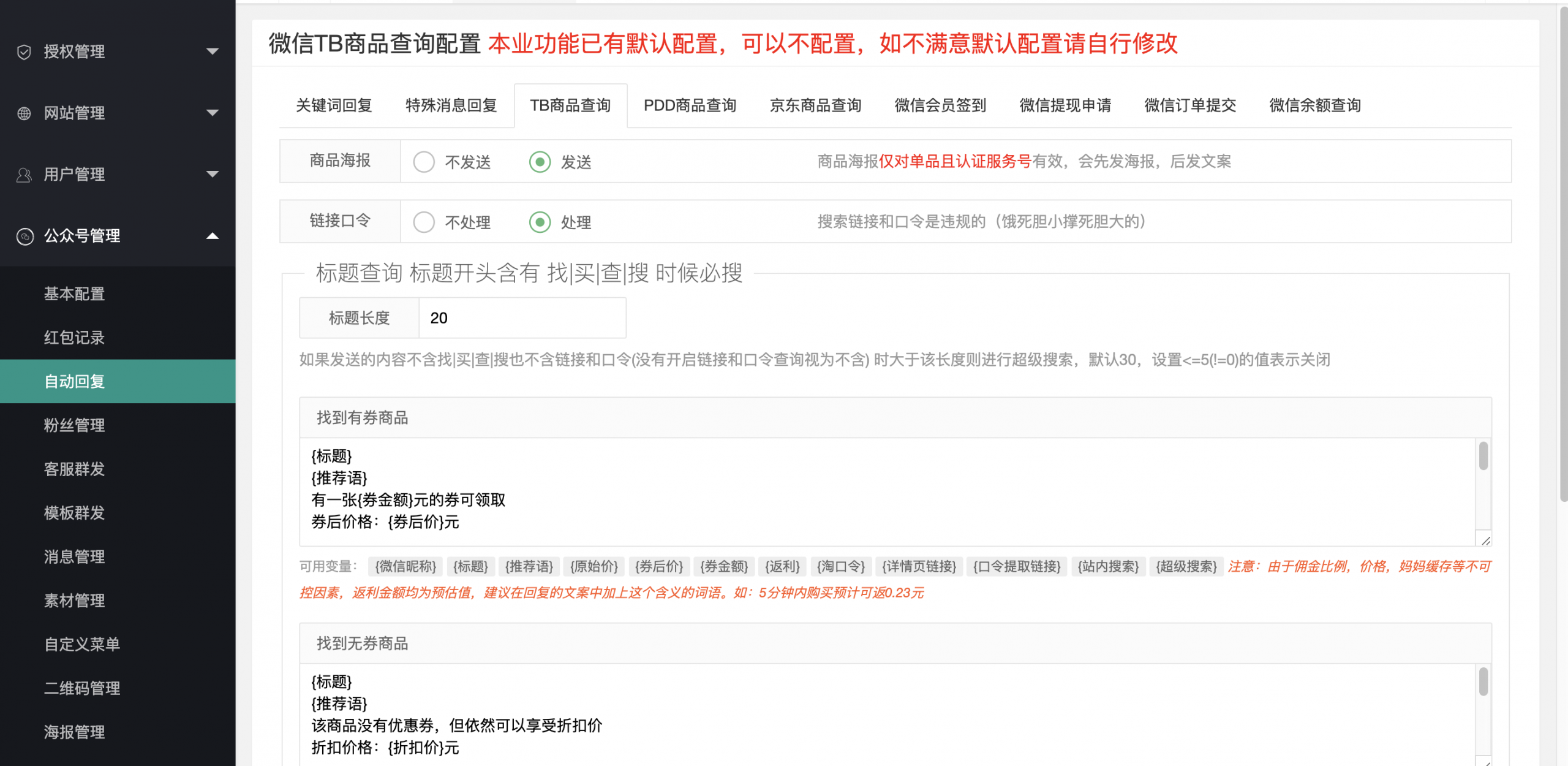Image resolution: width=1568 pixels, height=766 pixels.
Task: Open the PDD商品查询 tab
Action: pyautogui.click(x=690, y=105)
